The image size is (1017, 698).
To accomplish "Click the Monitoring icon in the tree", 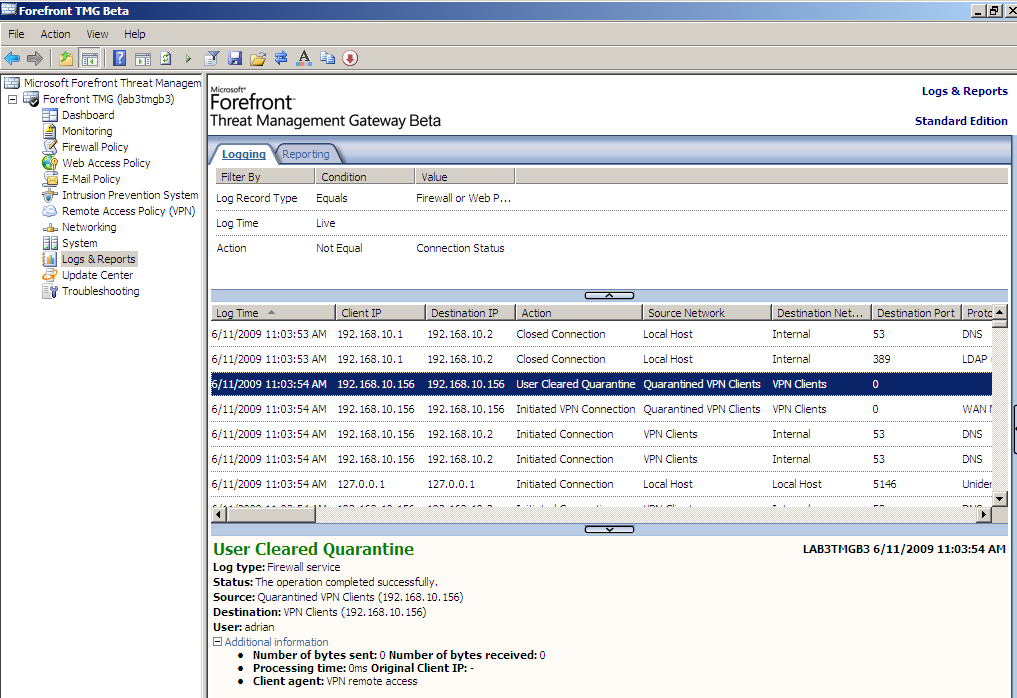I will tap(50, 131).
